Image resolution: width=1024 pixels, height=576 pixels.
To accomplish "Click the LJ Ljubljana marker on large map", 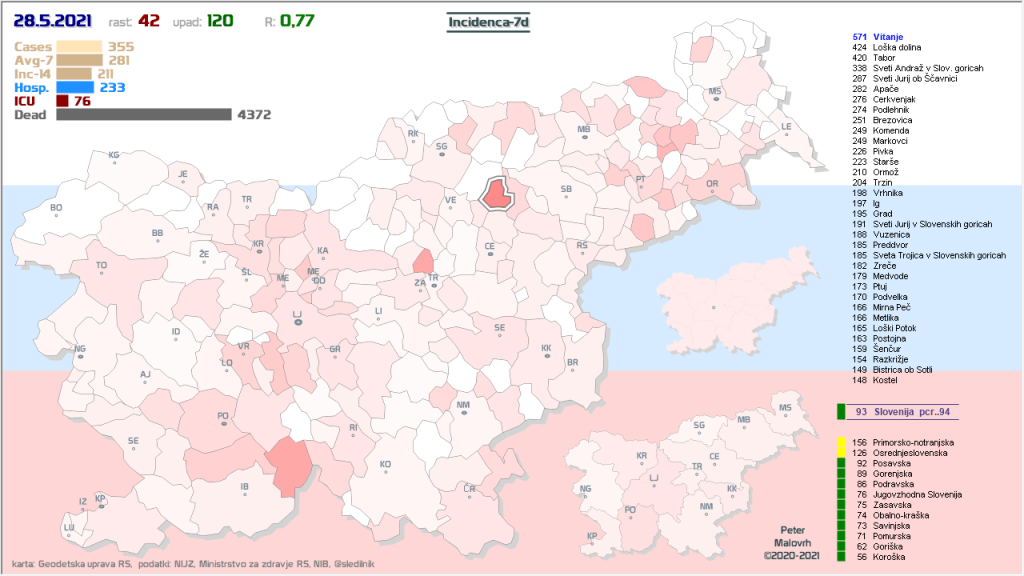I will coord(296,317).
